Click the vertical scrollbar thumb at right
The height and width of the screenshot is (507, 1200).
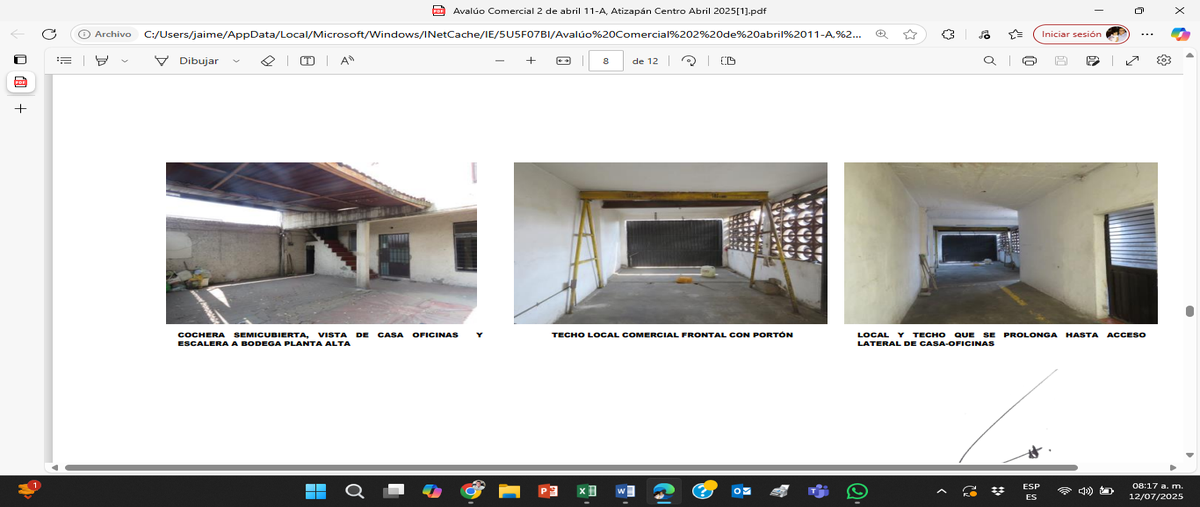pos(1190,311)
